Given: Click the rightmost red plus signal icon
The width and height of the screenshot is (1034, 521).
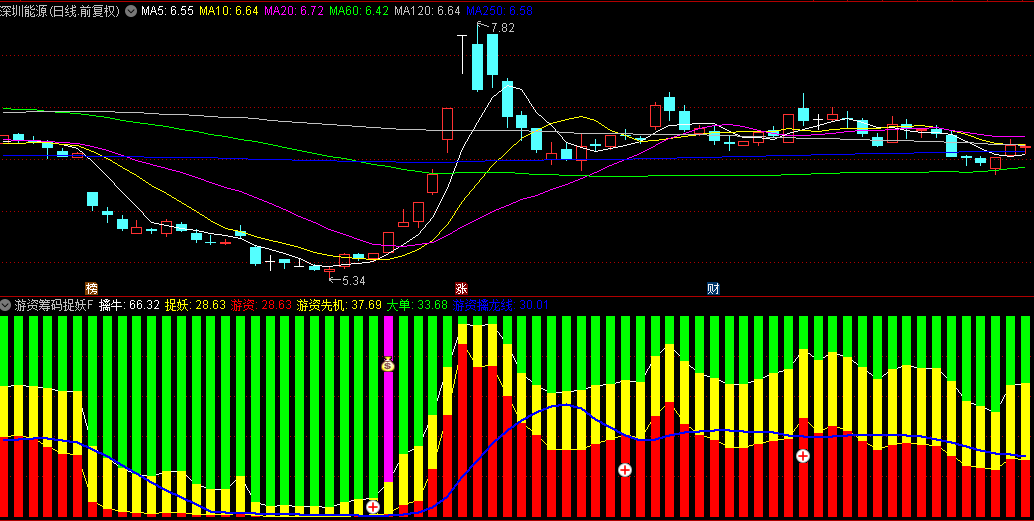Looking at the screenshot, I should click(x=803, y=456).
